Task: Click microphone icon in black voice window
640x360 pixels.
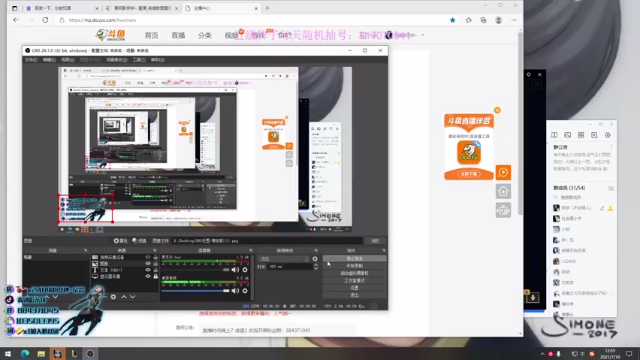Action: coord(533,297)
